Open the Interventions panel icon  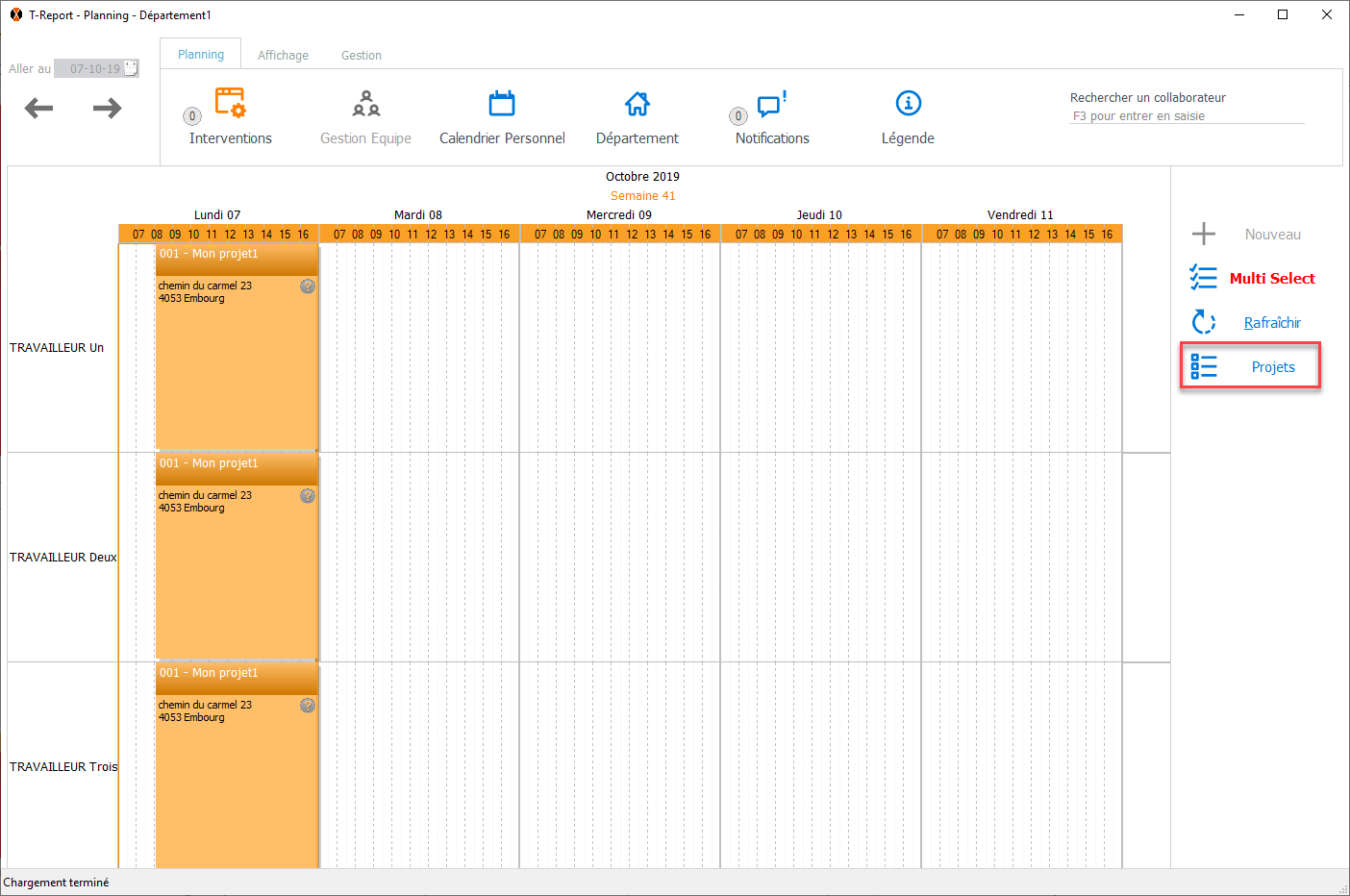[x=230, y=103]
